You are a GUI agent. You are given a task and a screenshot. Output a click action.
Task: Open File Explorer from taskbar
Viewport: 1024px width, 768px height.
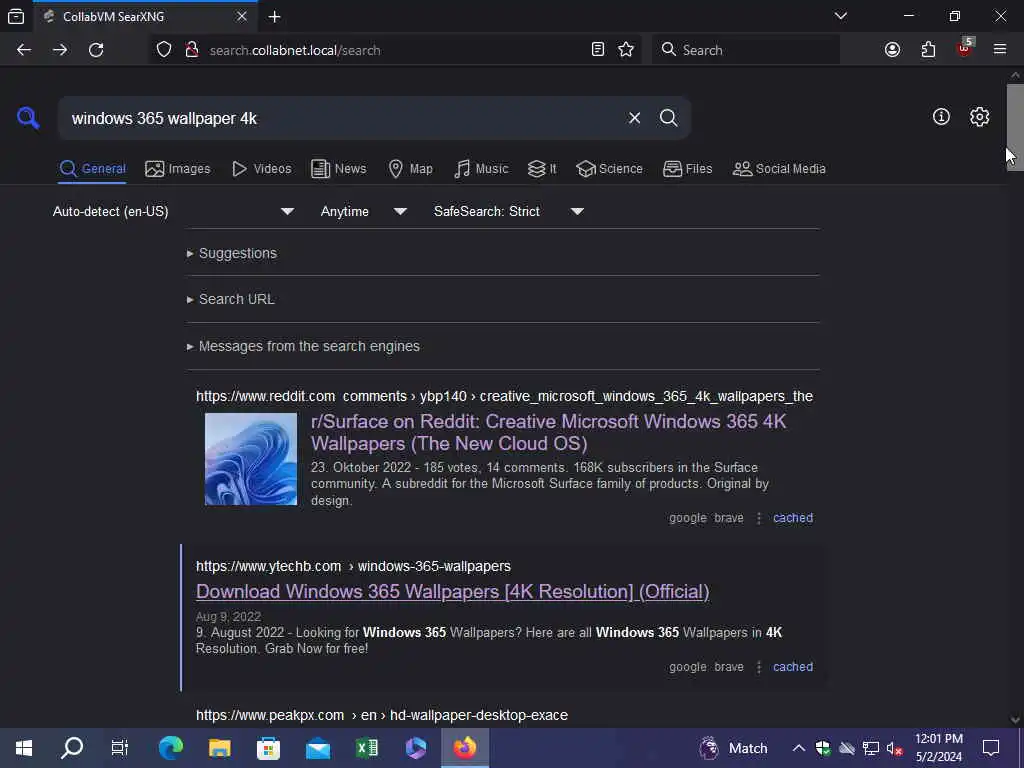point(219,748)
